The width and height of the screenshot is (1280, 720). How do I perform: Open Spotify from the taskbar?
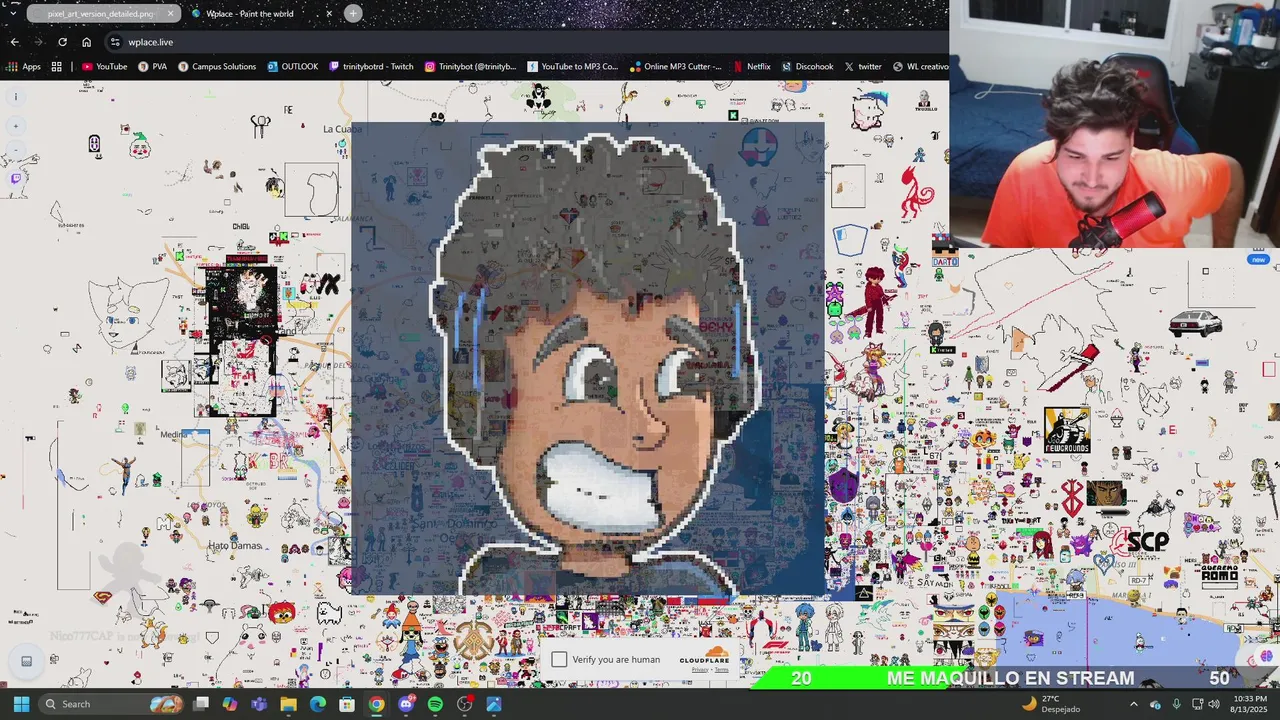pyautogui.click(x=435, y=704)
